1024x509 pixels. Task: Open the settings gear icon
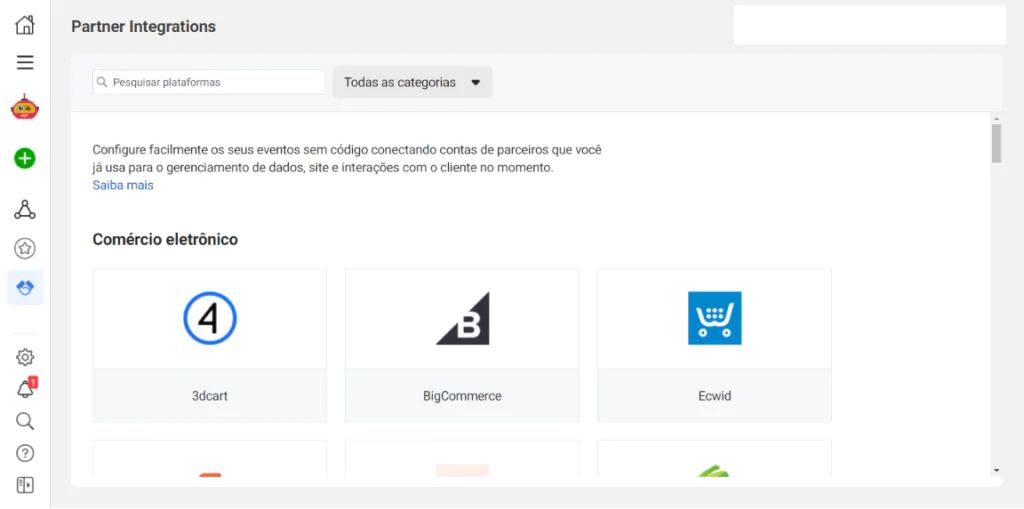[25, 357]
